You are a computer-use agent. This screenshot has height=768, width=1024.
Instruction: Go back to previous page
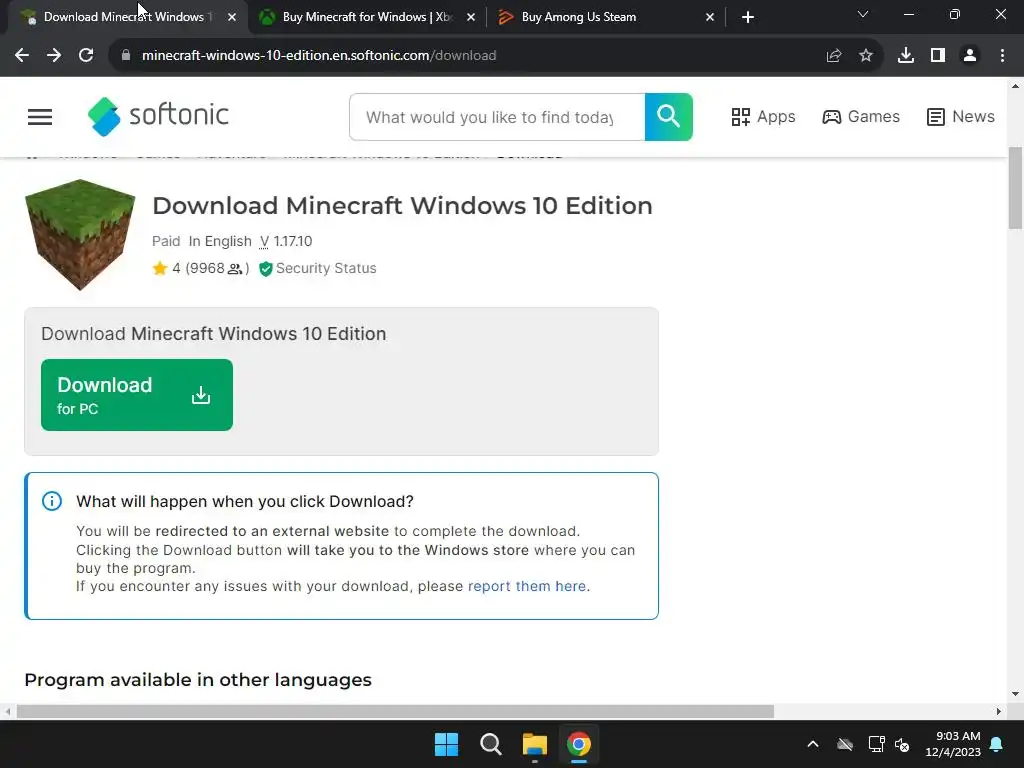22,56
